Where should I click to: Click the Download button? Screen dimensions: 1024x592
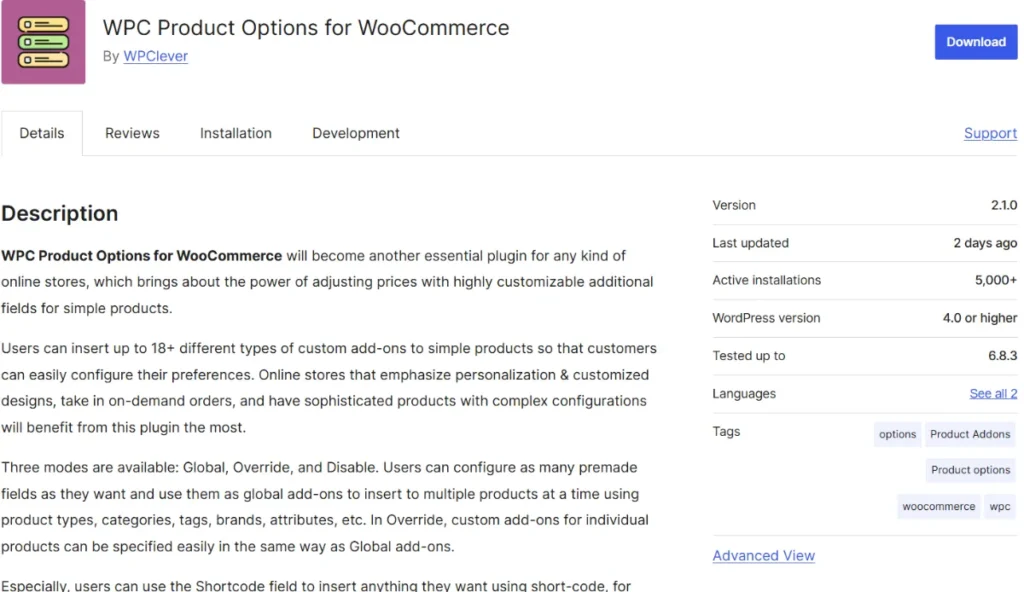click(x=975, y=41)
